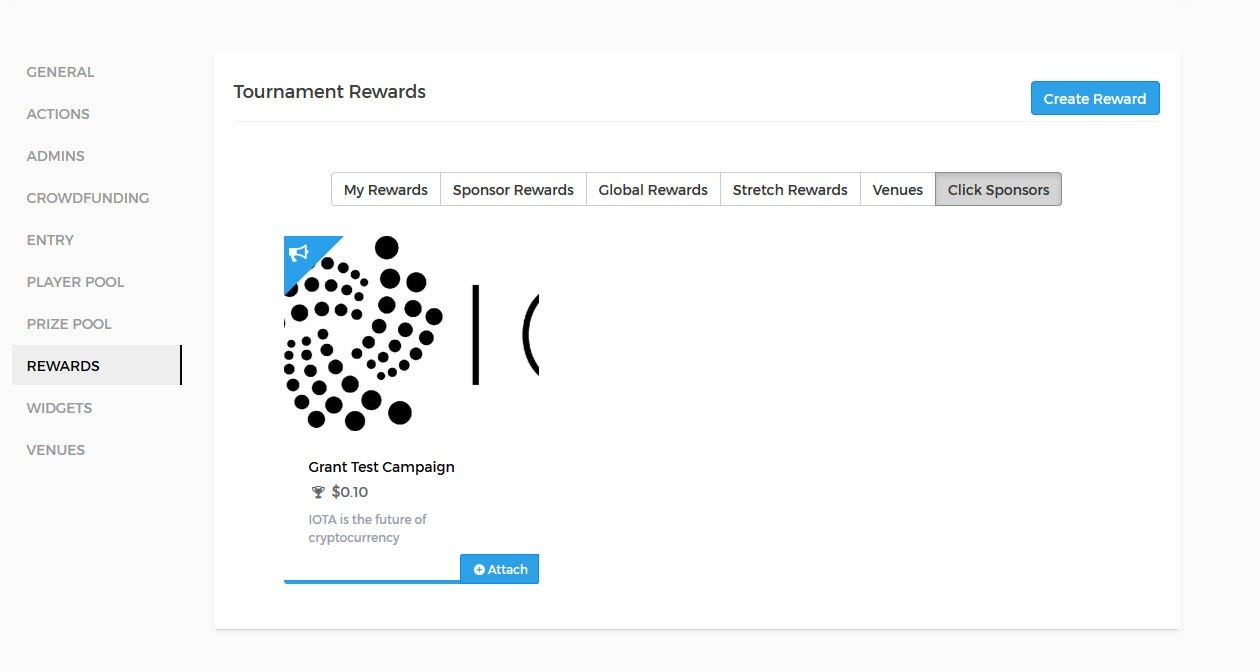The image size is (1260, 672).
Task: Click the plus icon in the Attach button
Action: 479,569
